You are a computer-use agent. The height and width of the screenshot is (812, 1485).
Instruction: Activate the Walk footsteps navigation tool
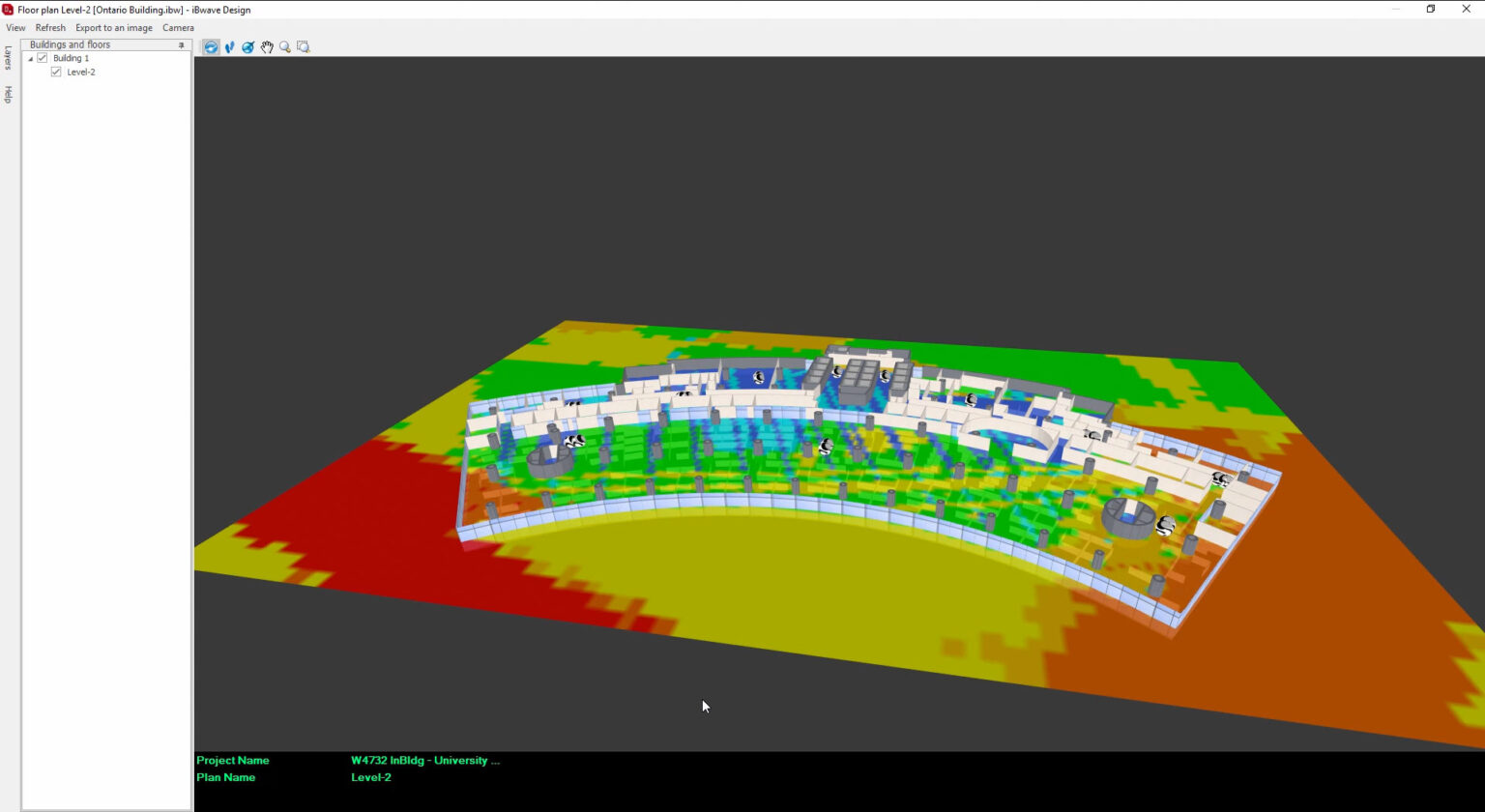[229, 46]
